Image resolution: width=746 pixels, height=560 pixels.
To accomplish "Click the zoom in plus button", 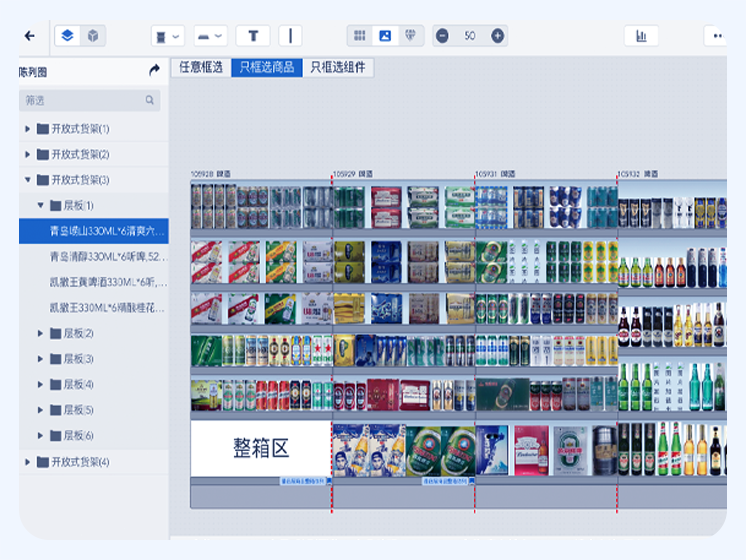I will (497, 36).
